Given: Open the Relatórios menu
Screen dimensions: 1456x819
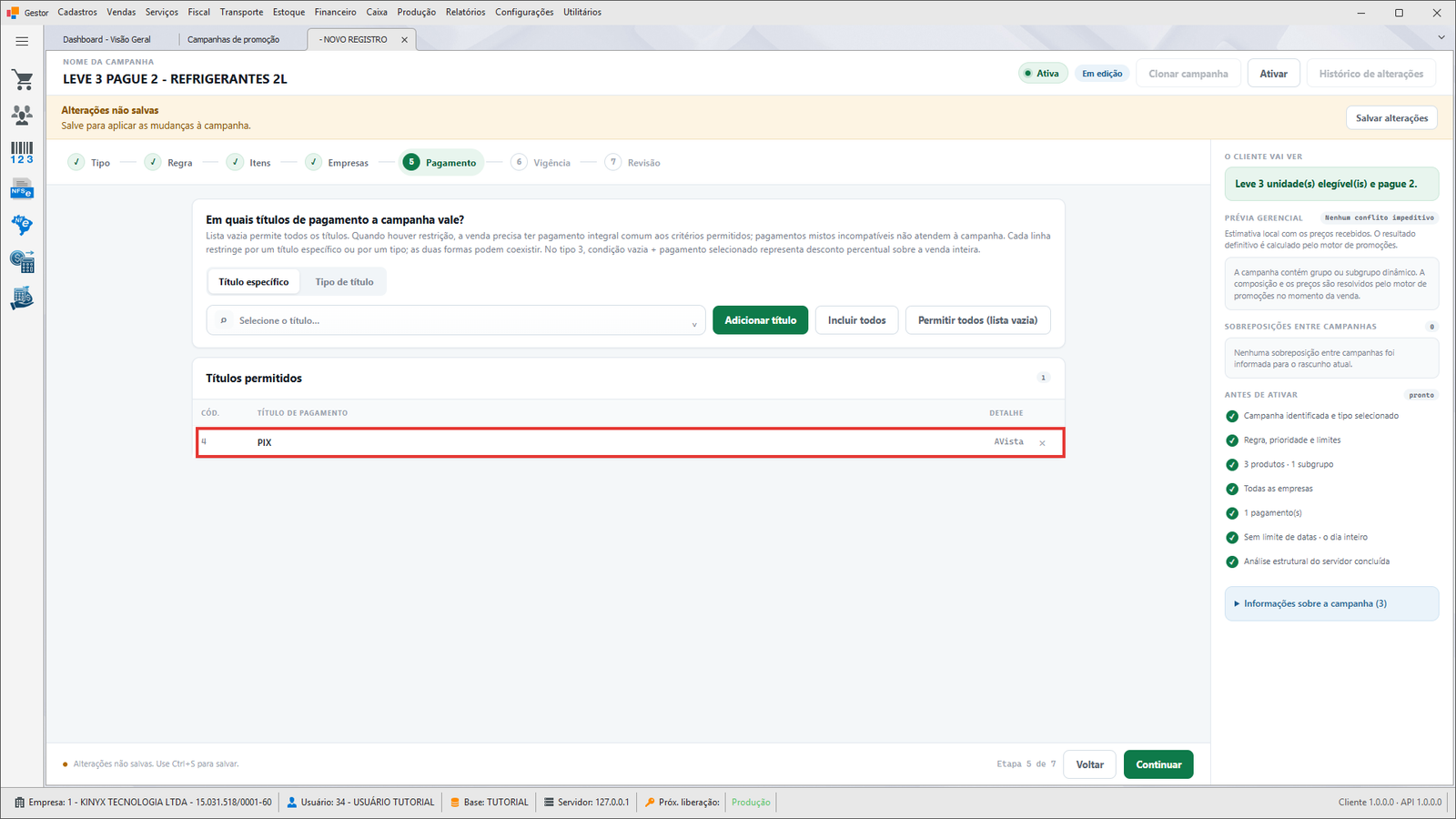Looking at the screenshot, I should point(465,12).
